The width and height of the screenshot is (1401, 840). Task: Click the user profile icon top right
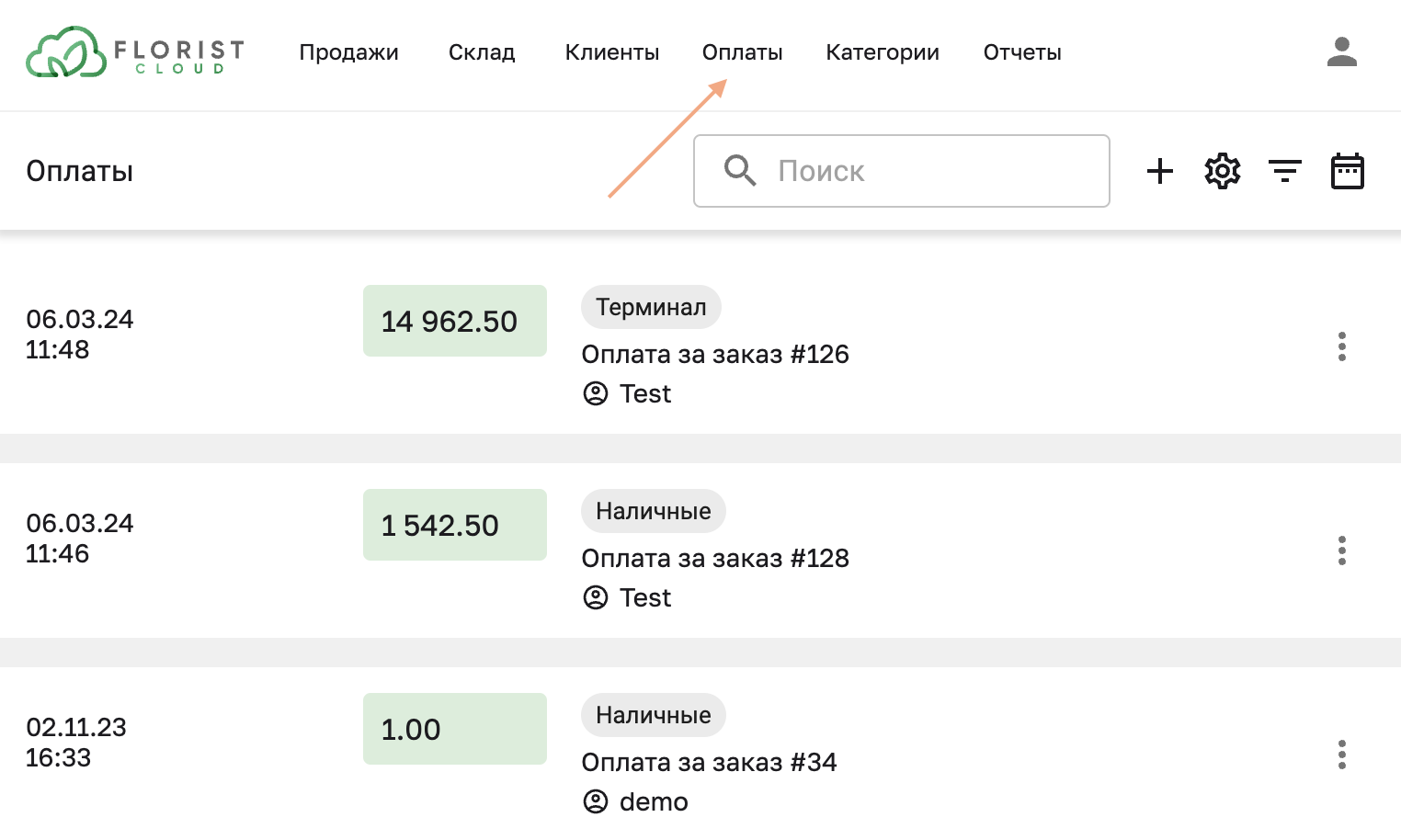pyautogui.click(x=1343, y=52)
